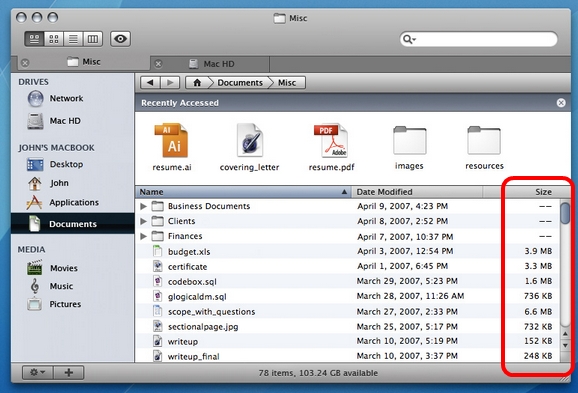Open Pictures in the sidebar
This screenshot has height=393, width=578.
(x=54, y=304)
